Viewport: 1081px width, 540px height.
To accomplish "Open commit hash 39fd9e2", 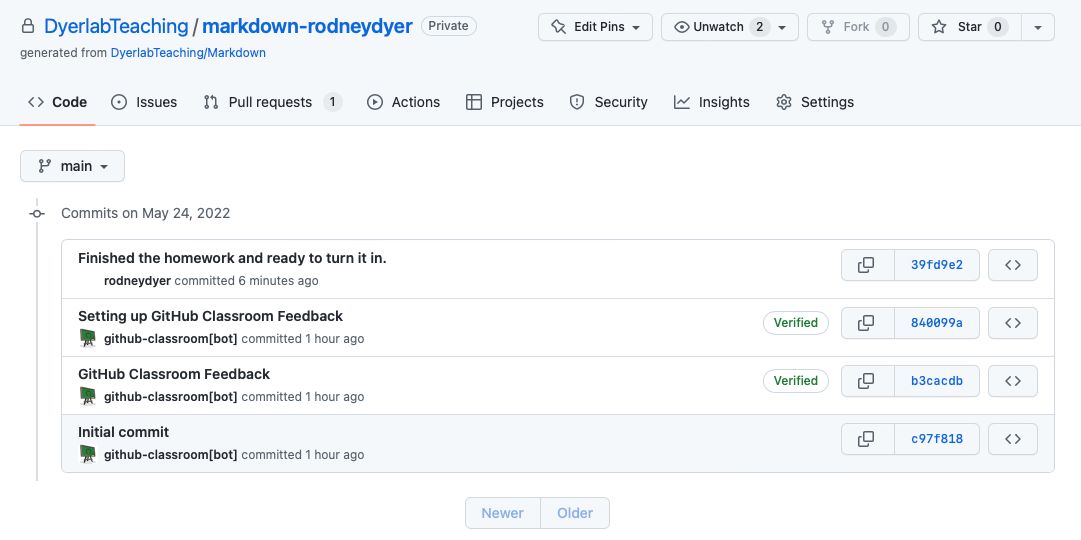I will pyautogui.click(x=937, y=266).
